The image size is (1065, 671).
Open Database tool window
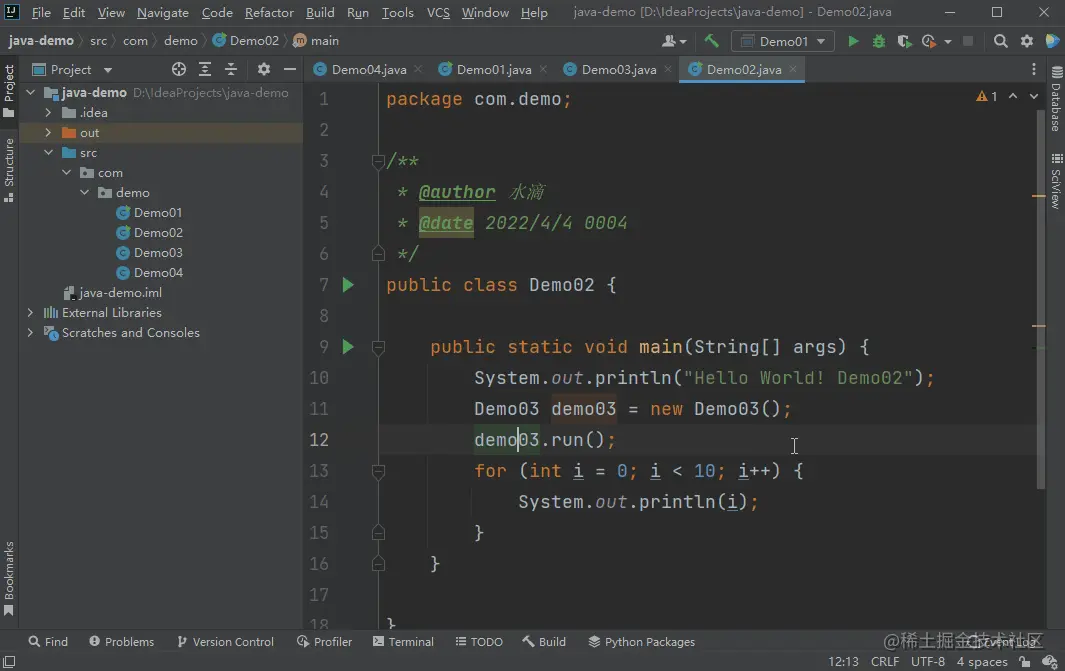(1056, 99)
